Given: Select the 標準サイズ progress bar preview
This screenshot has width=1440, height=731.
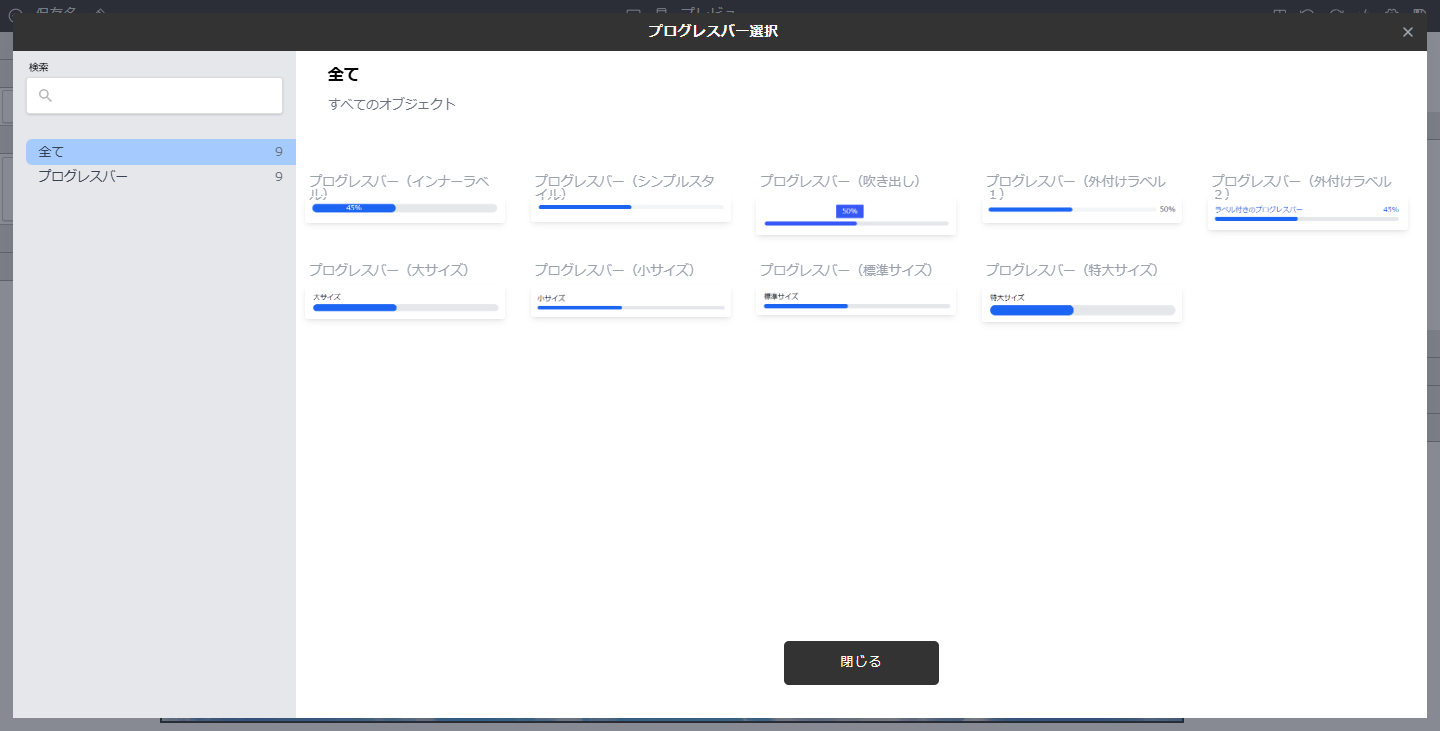Looking at the screenshot, I should click(856, 302).
